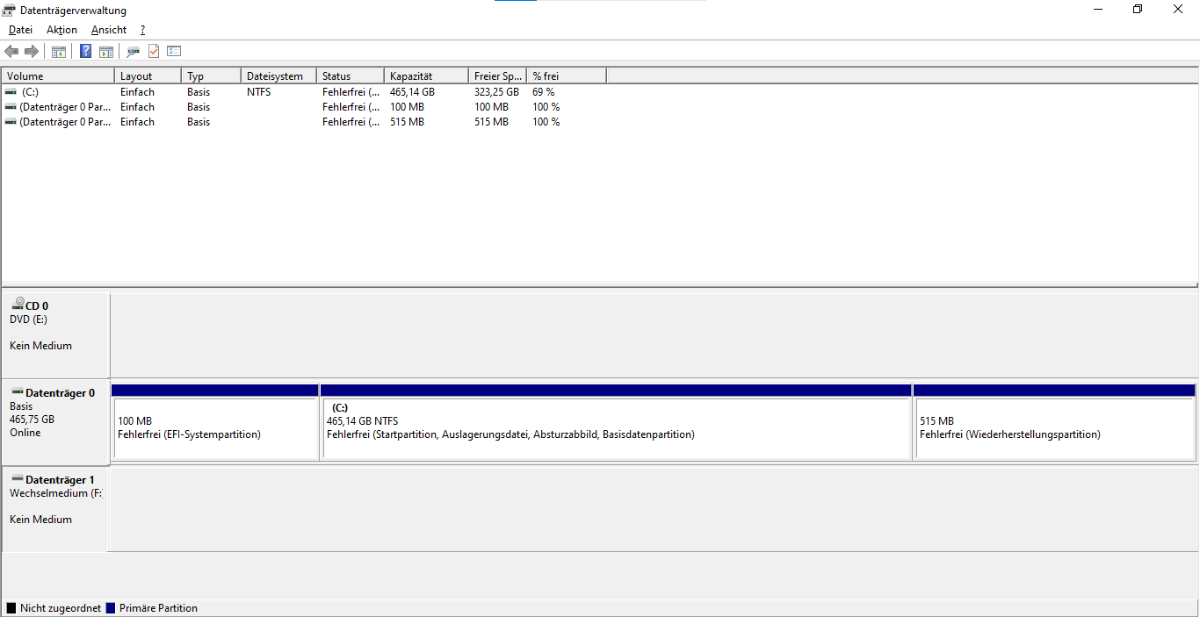Toggle the show/hide action pane icon

[105, 51]
